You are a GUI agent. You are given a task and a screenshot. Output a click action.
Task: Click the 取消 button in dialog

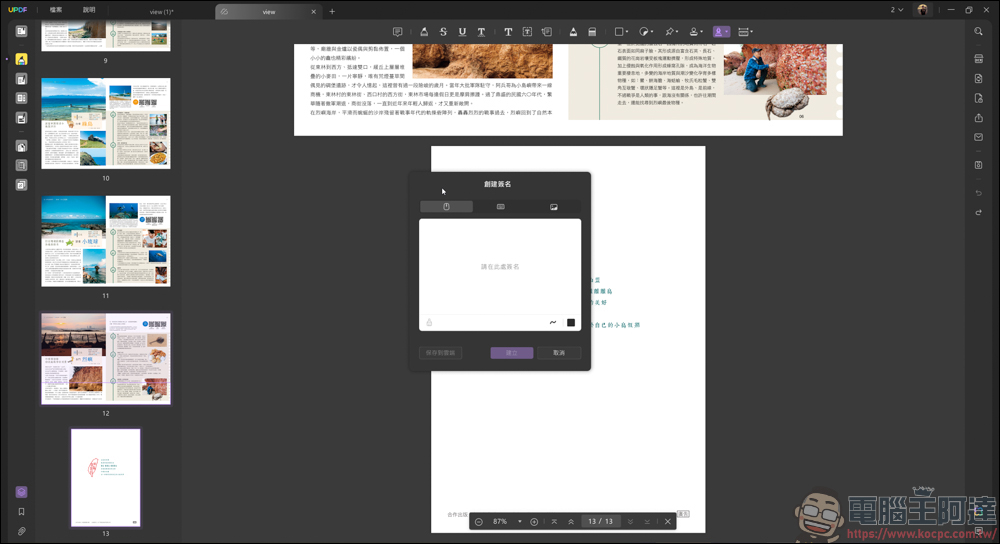tap(559, 353)
